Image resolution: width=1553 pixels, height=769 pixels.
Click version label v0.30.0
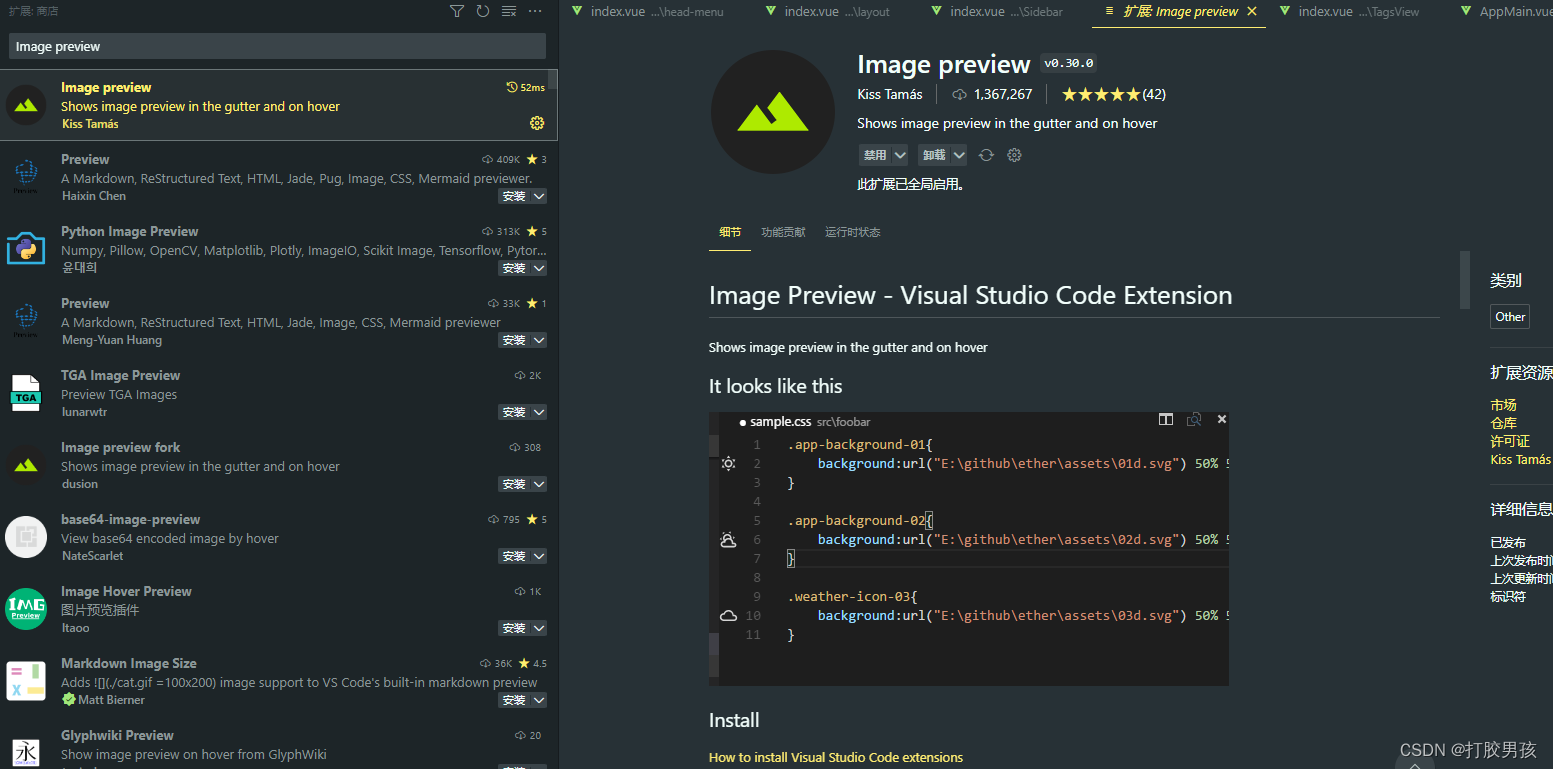pos(1069,63)
